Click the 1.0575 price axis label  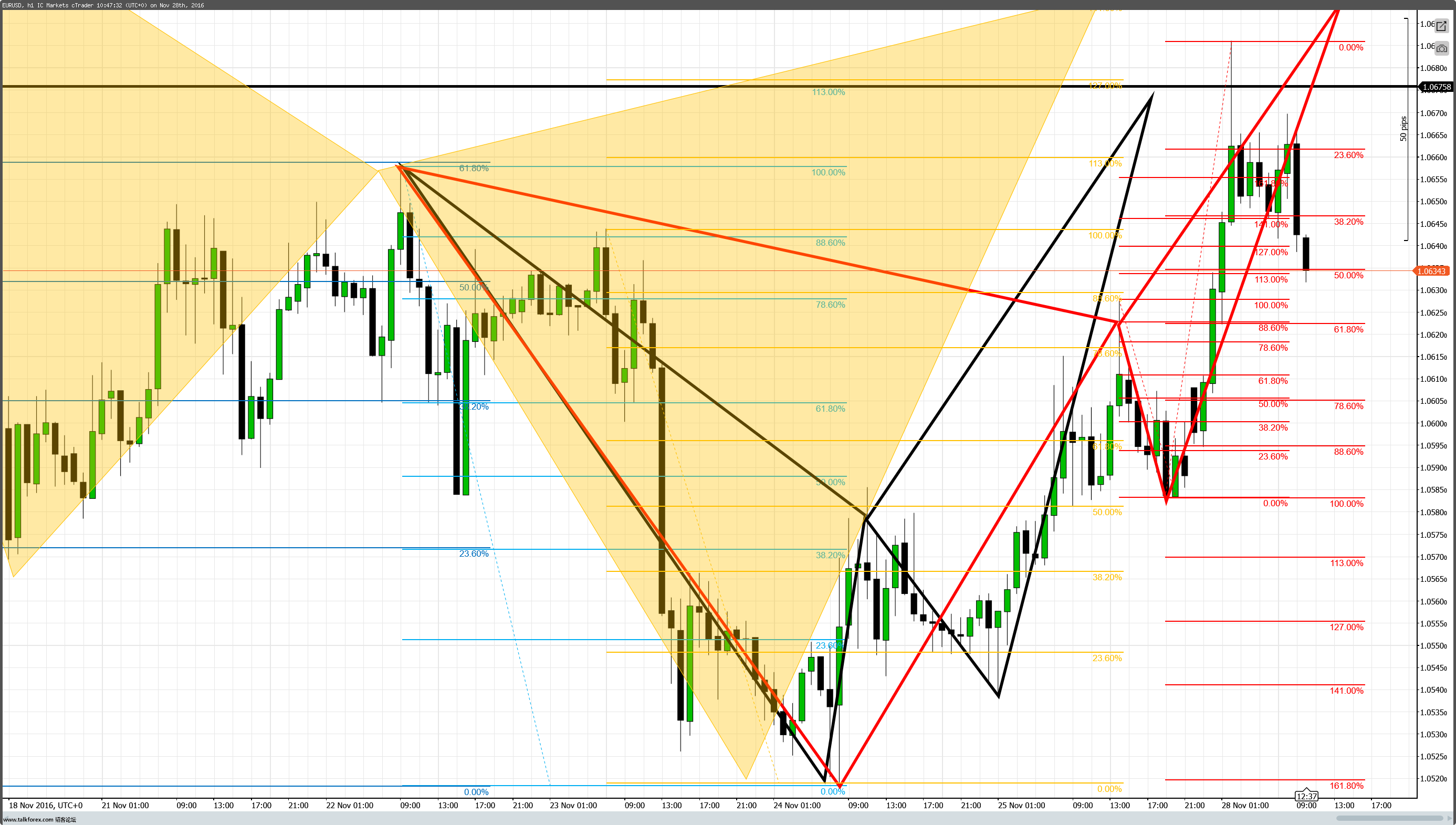click(1433, 535)
